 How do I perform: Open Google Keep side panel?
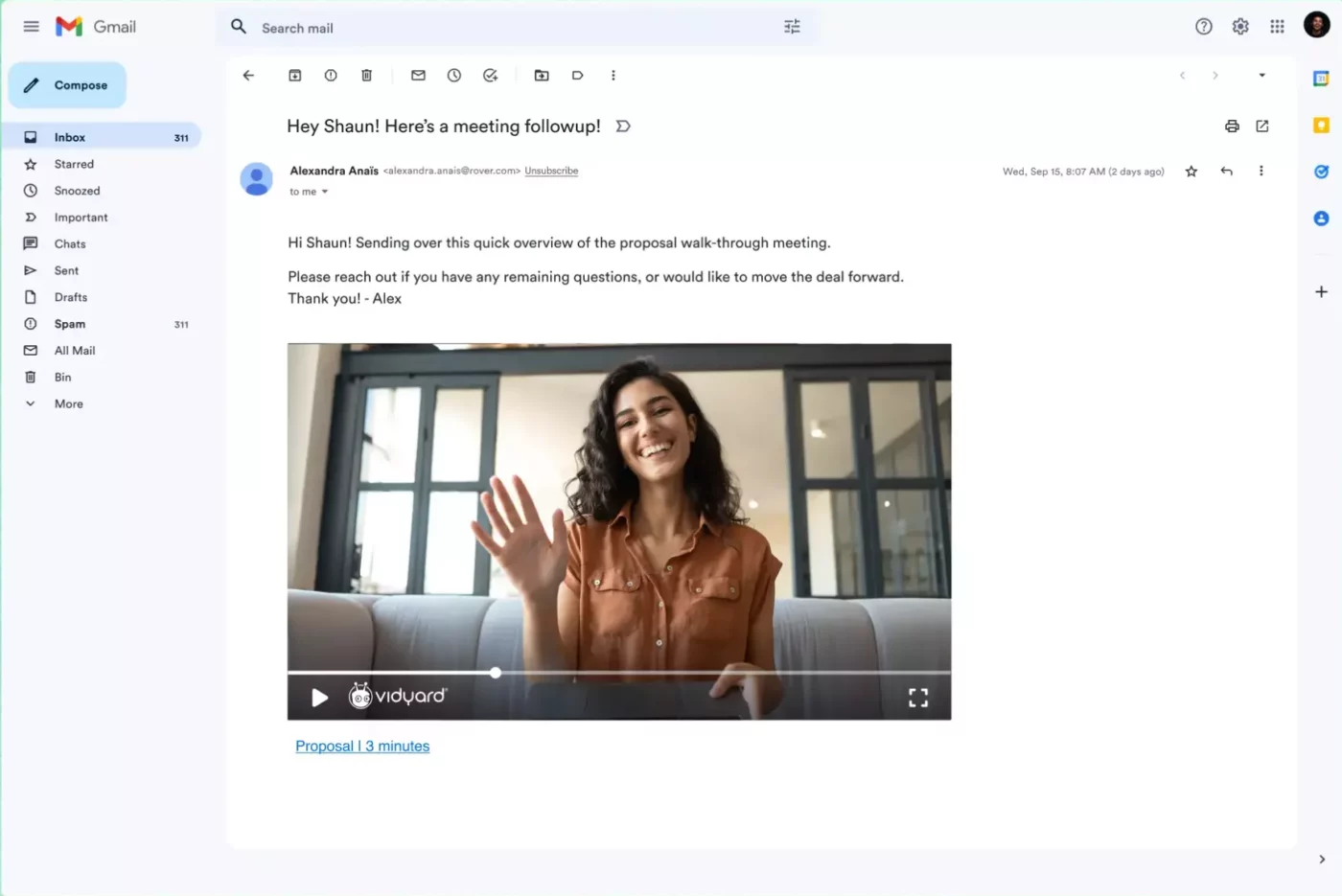point(1321,126)
